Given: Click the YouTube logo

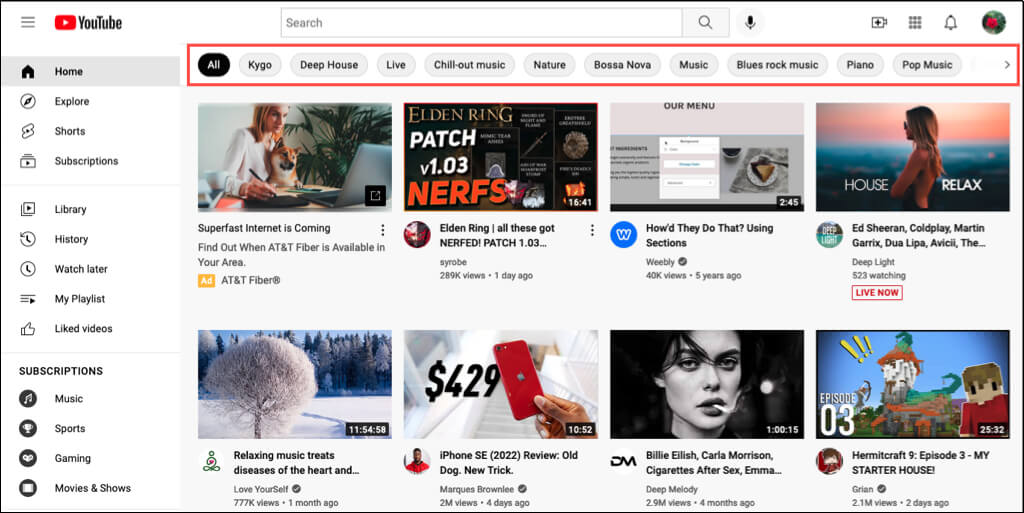Looking at the screenshot, I should pos(88,22).
